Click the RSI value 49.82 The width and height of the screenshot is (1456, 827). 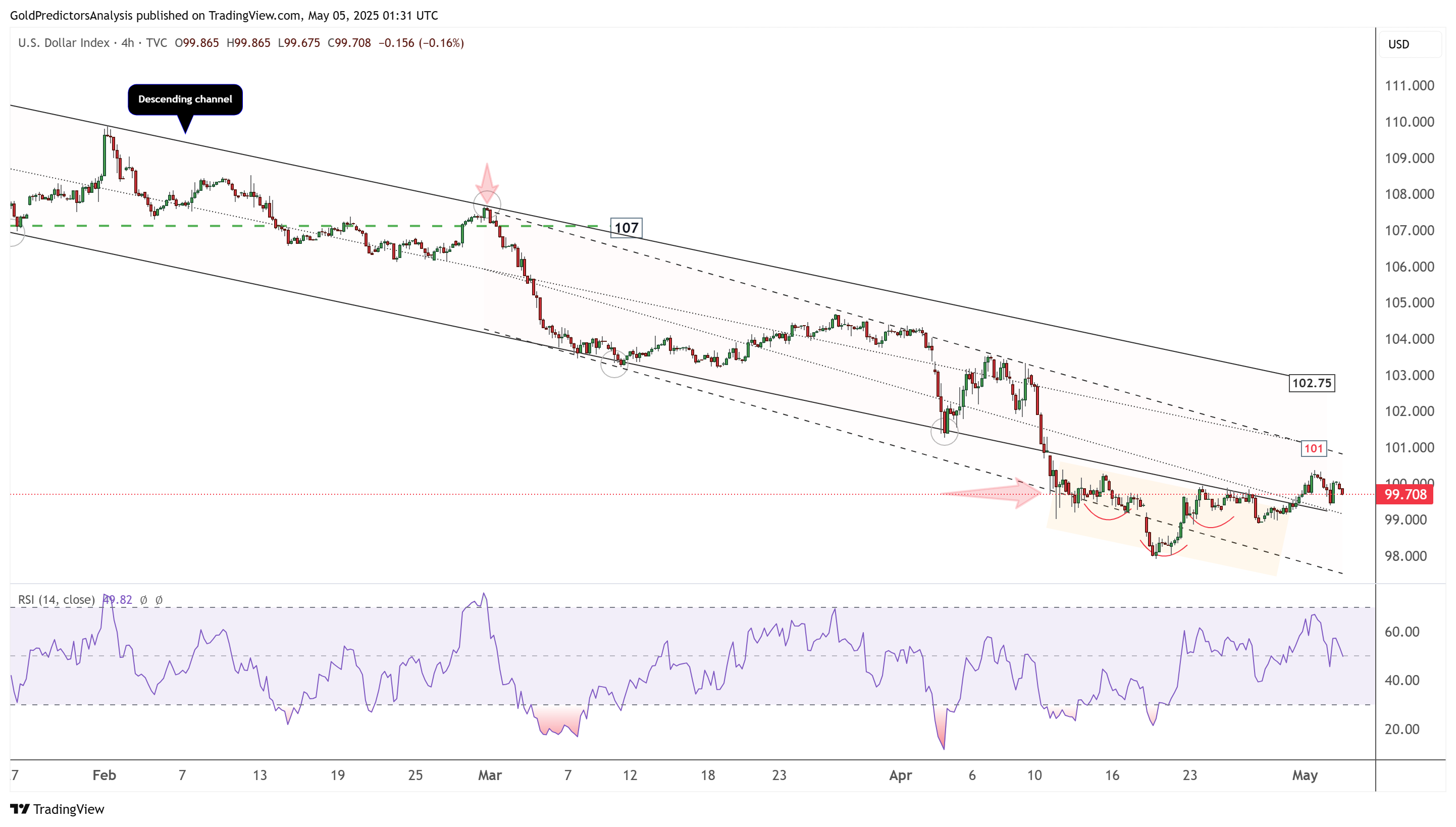coord(117,600)
